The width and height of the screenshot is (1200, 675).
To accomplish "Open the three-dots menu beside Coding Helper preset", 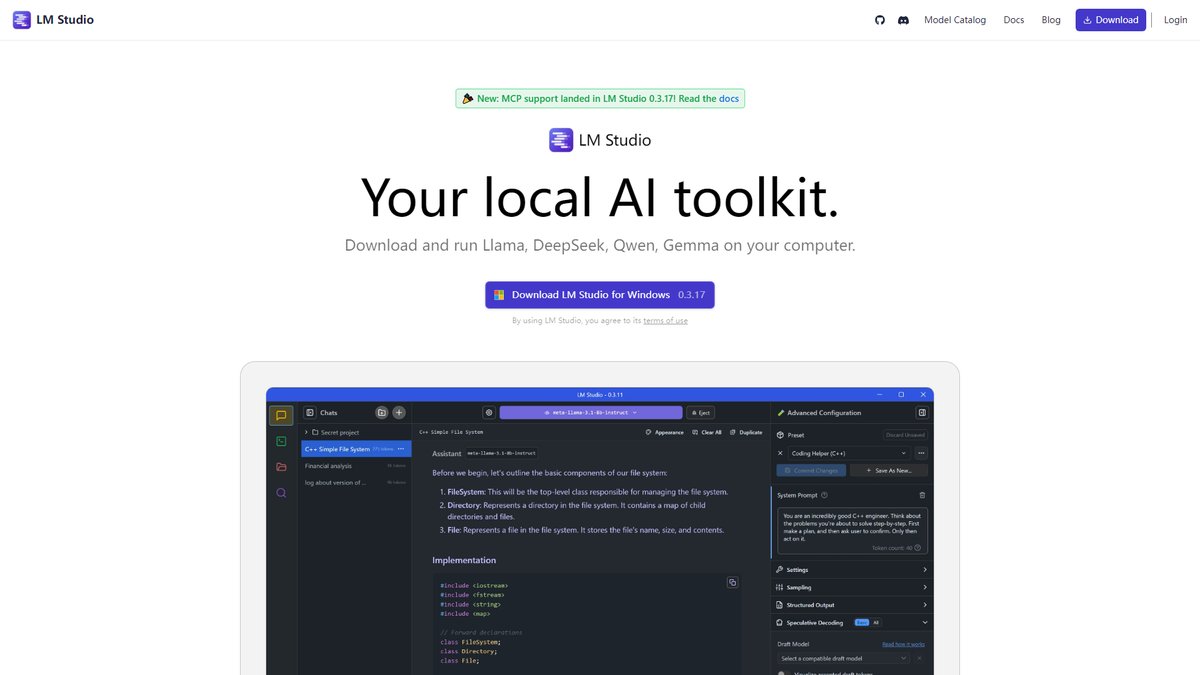I will [x=921, y=453].
